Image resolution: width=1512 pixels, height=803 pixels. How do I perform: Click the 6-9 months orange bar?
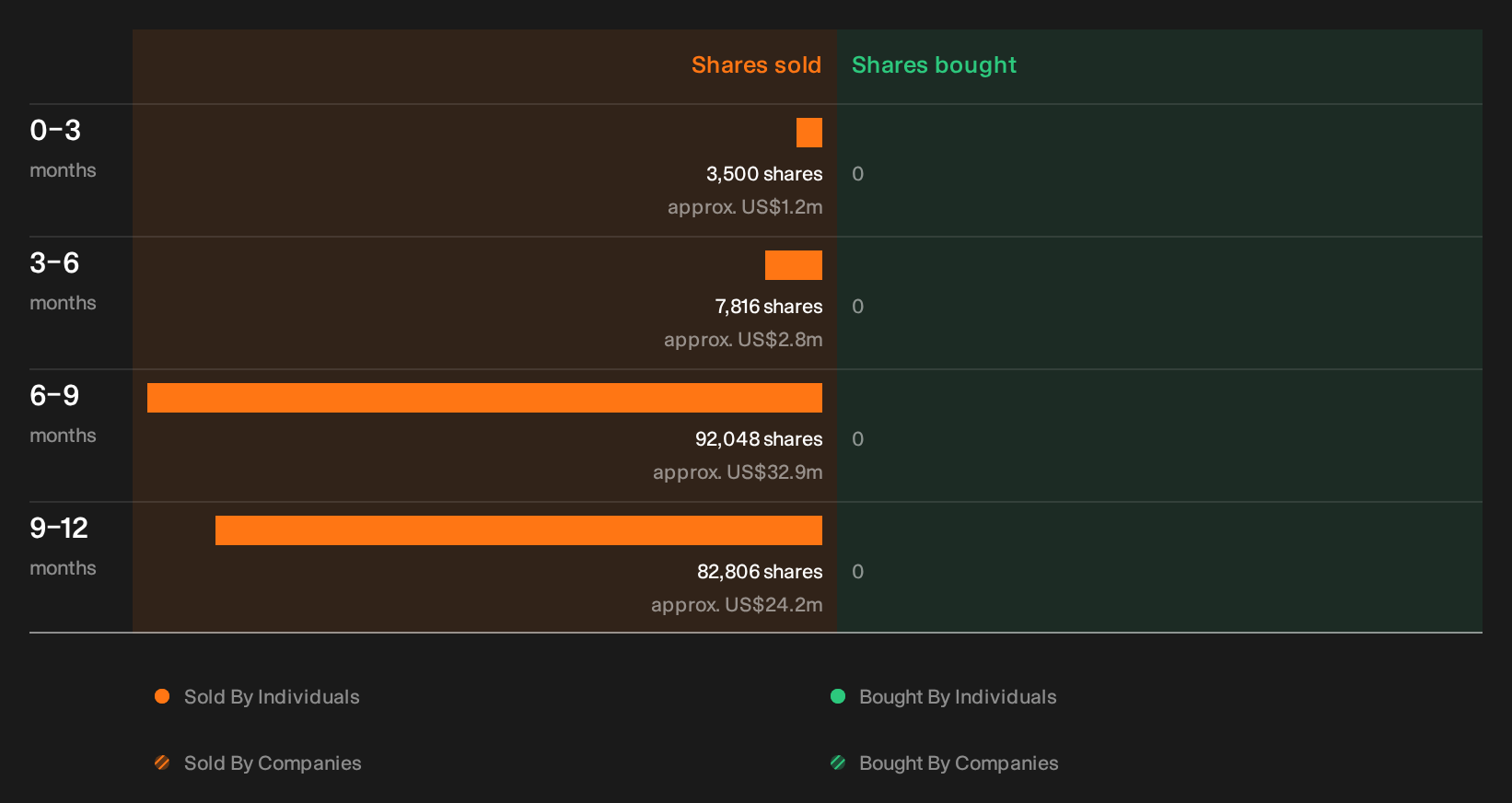(484, 398)
